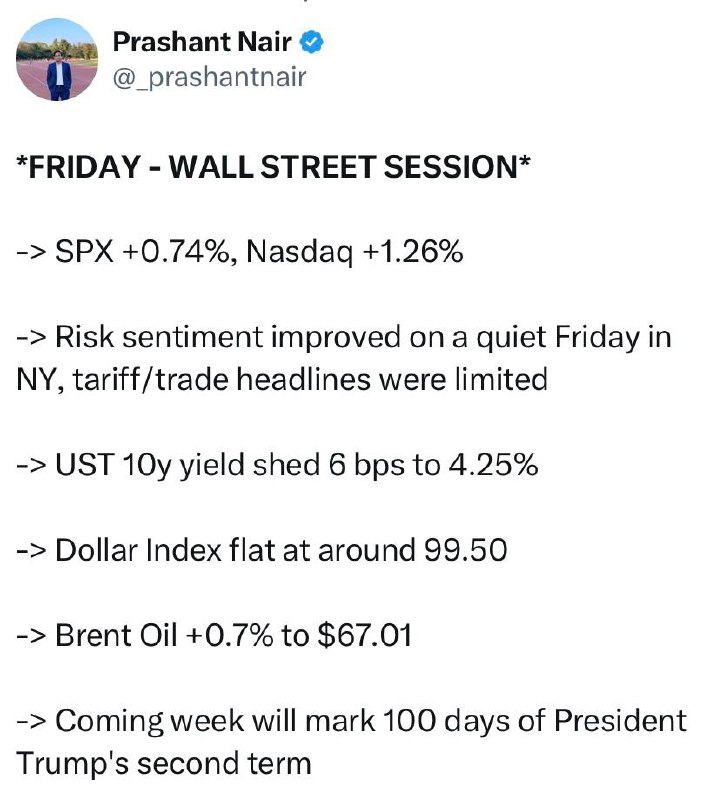Select the FRIDAY - WALL STREET SESSION headline
The width and height of the screenshot is (703, 800).
coord(273,166)
